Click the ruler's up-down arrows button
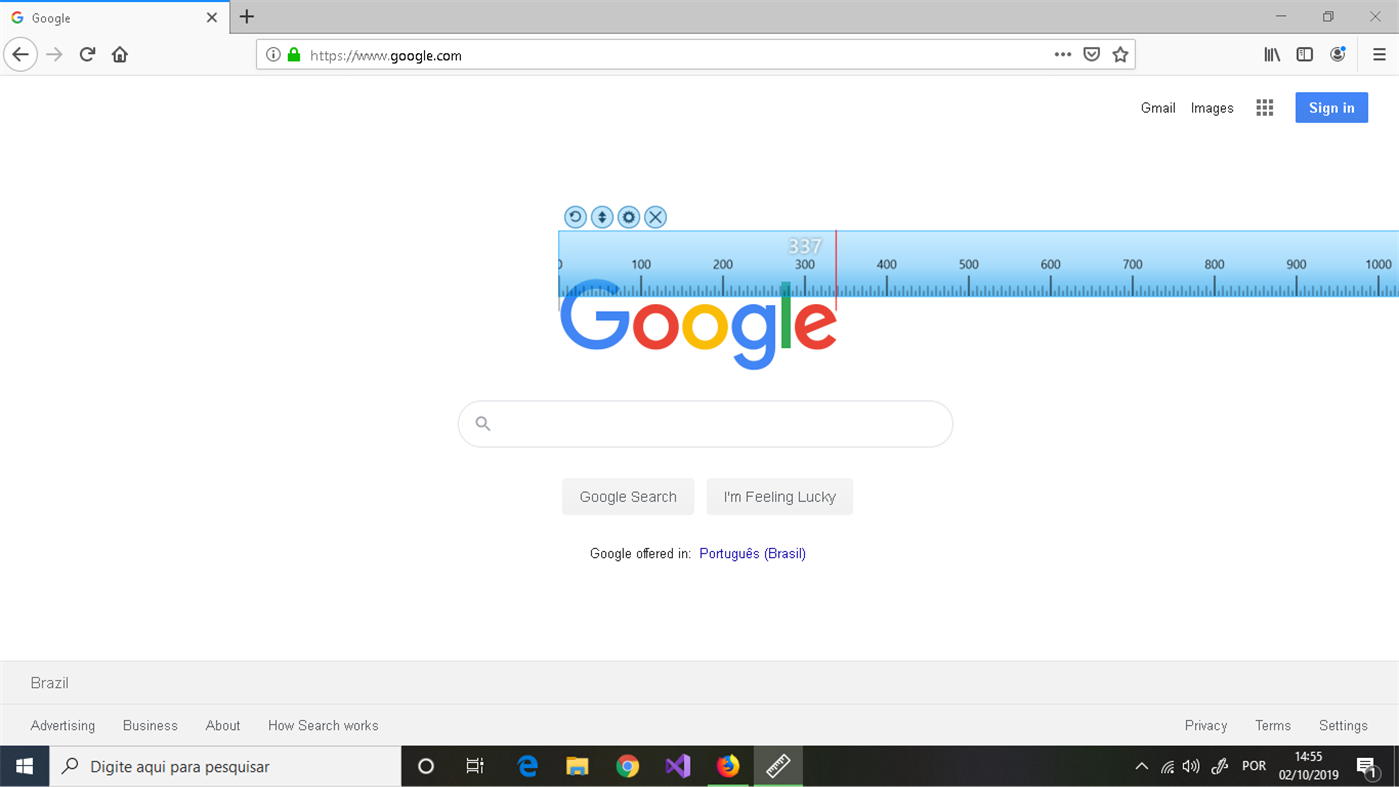The image size is (1399, 787). 602,217
